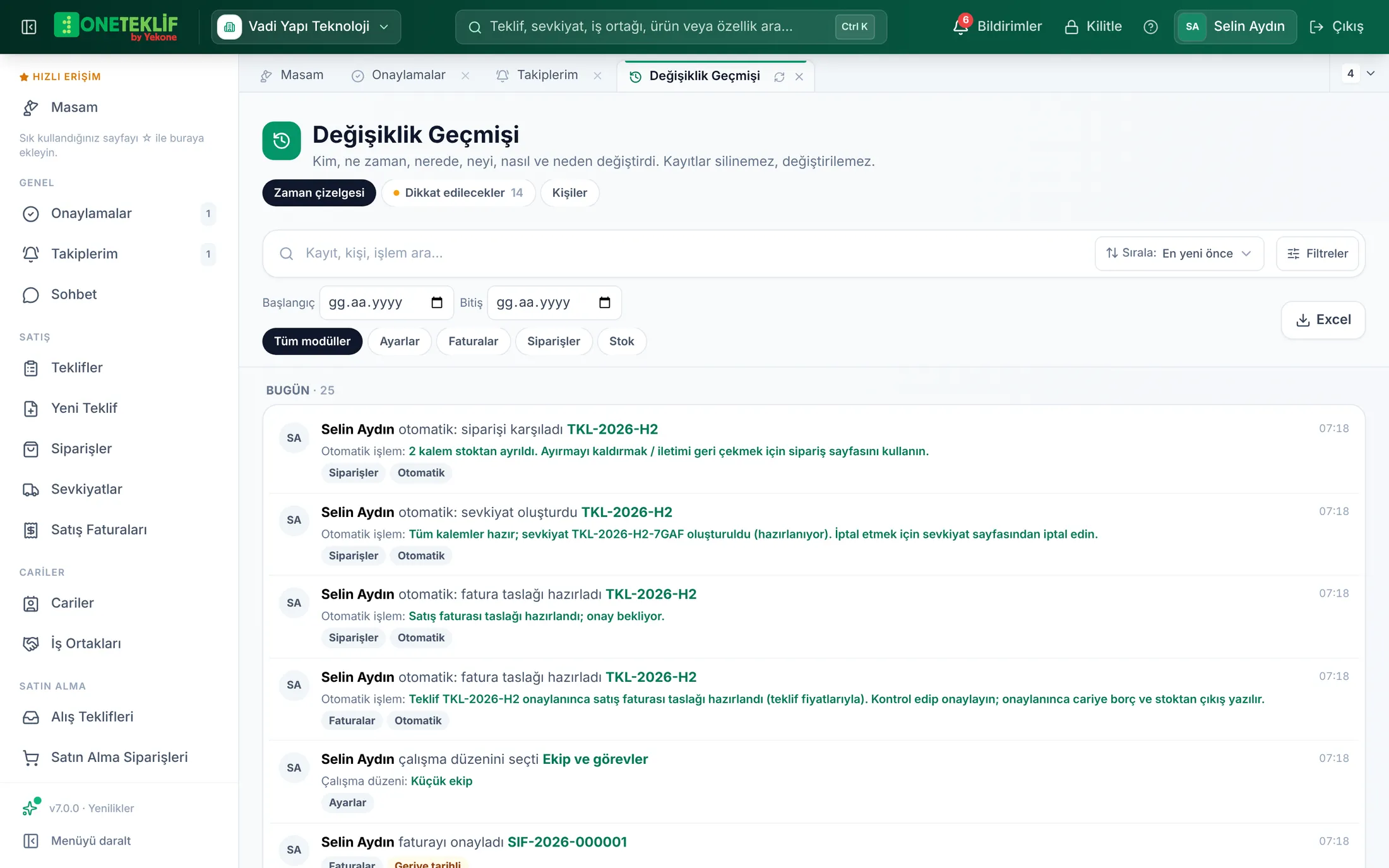The width and height of the screenshot is (1389, 868).
Task: Lock the screen with Kilitle
Action: (x=1094, y=27)
